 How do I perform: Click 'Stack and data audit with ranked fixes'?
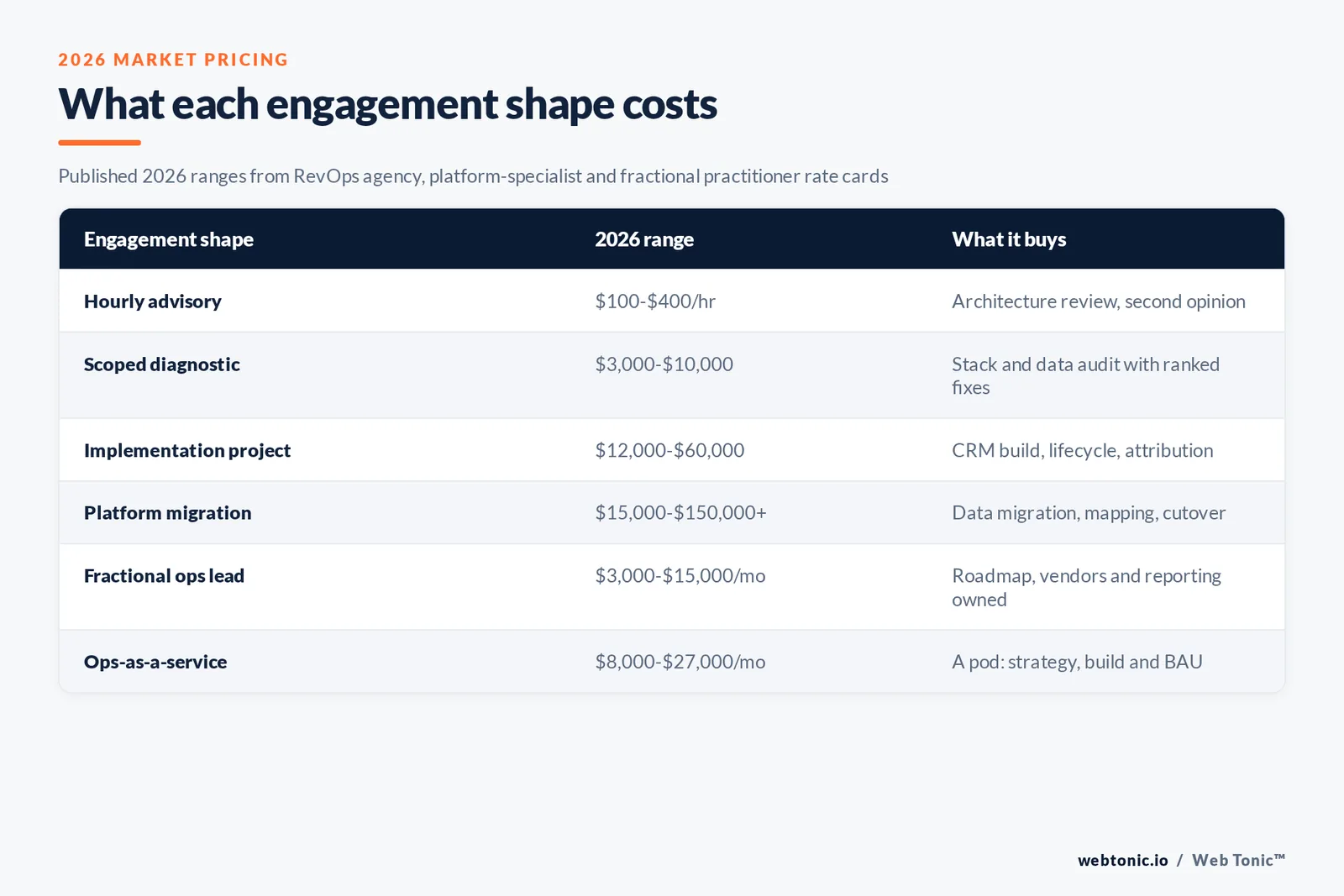1085,375
